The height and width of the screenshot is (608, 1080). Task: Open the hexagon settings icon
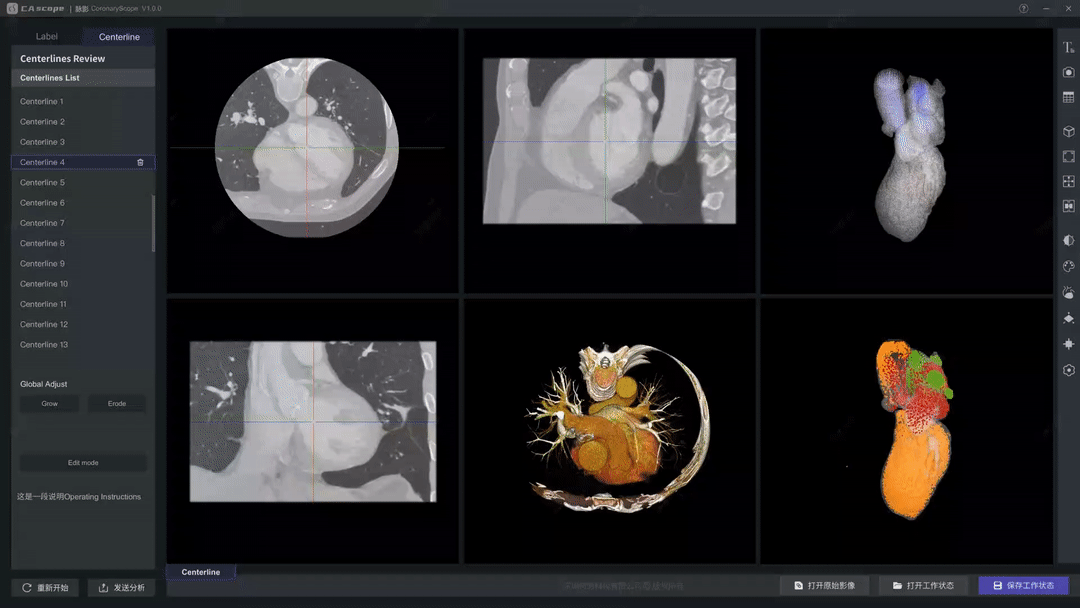click(1068, 370)
